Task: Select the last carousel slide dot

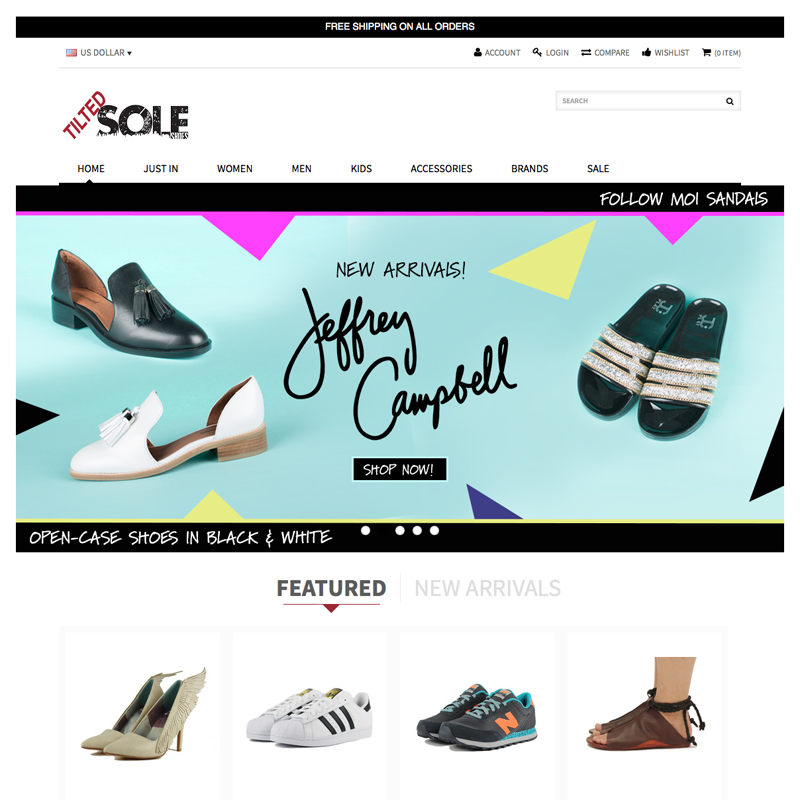Action: [434, 531]
